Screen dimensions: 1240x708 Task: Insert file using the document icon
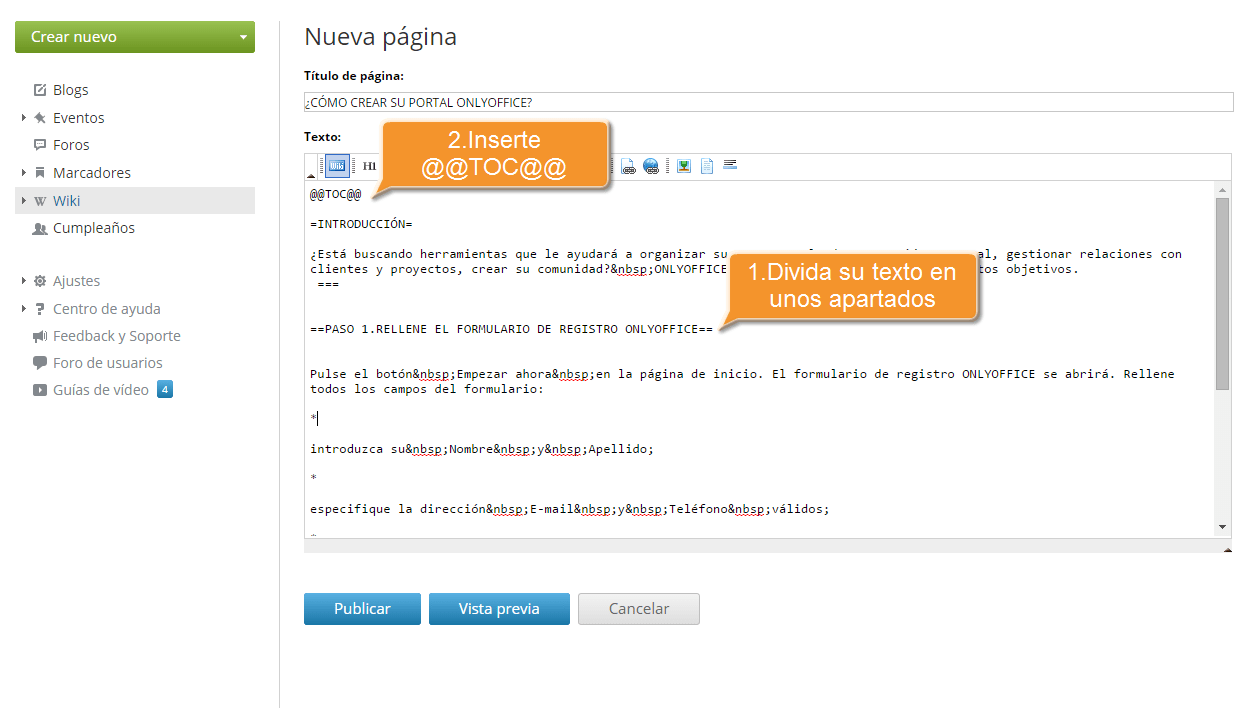click(x=707, y=166)
